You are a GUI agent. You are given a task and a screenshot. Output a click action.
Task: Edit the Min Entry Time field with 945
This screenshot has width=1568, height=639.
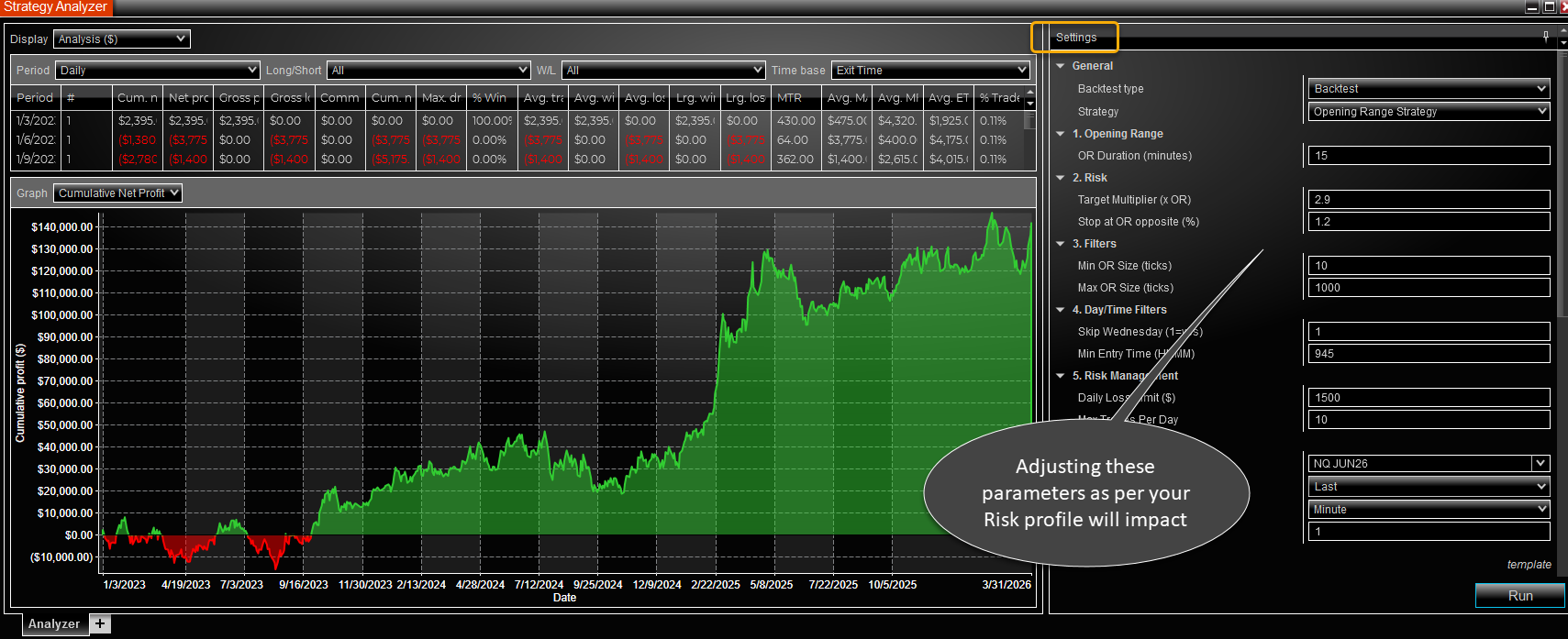pos(1429,354)
